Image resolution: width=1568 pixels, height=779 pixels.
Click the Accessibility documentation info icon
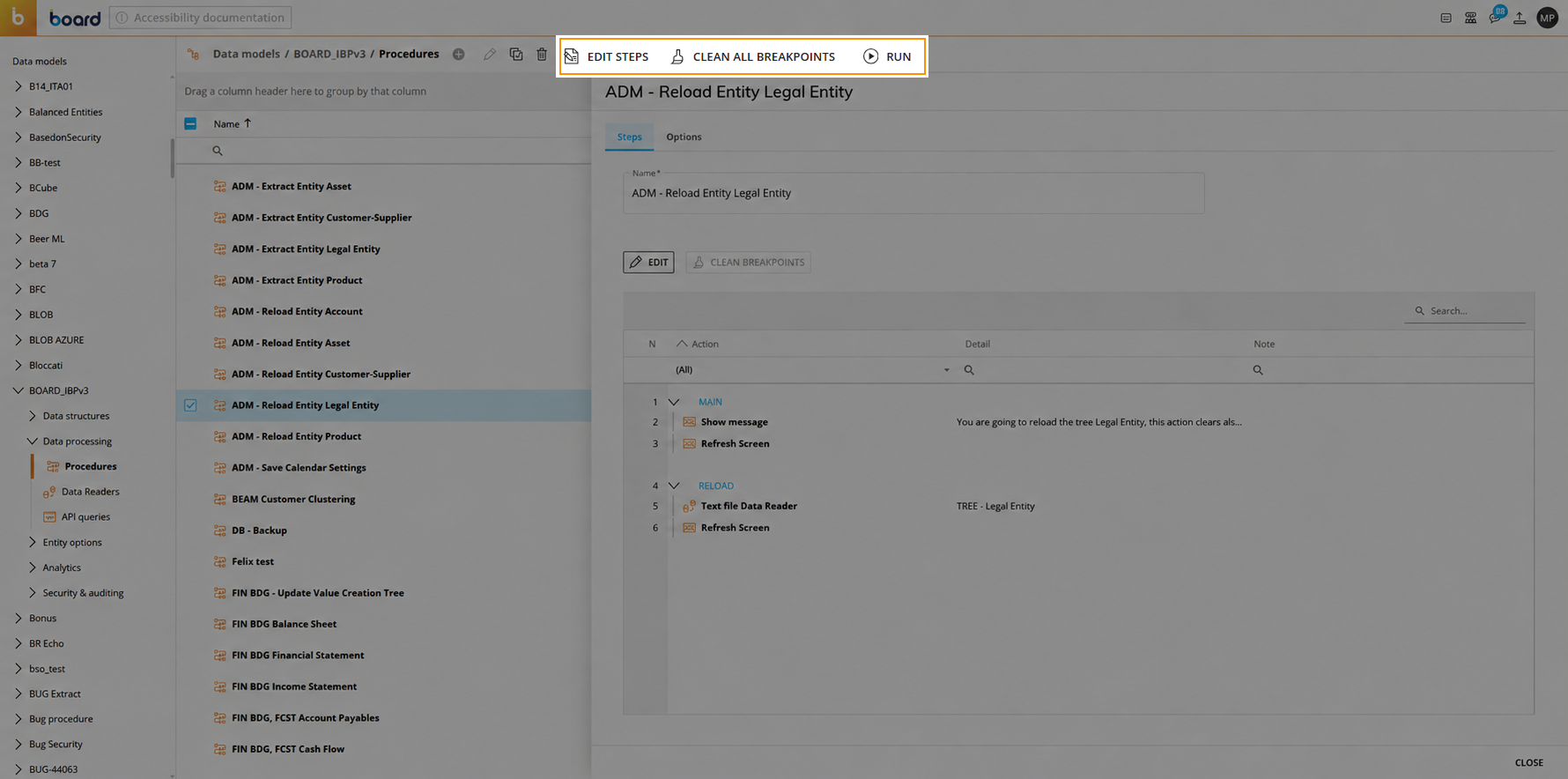(122, 18)
